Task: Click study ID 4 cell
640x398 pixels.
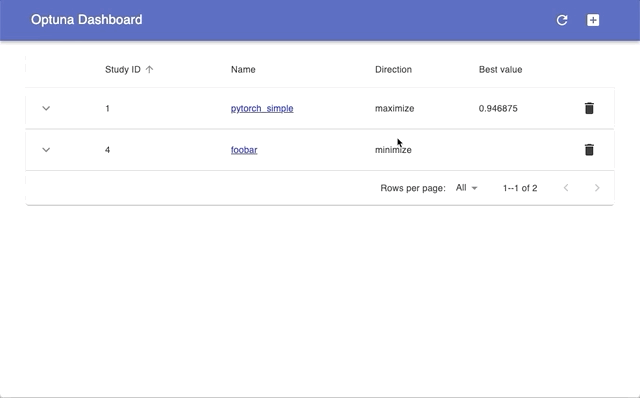Action: [x=107, y=150]
